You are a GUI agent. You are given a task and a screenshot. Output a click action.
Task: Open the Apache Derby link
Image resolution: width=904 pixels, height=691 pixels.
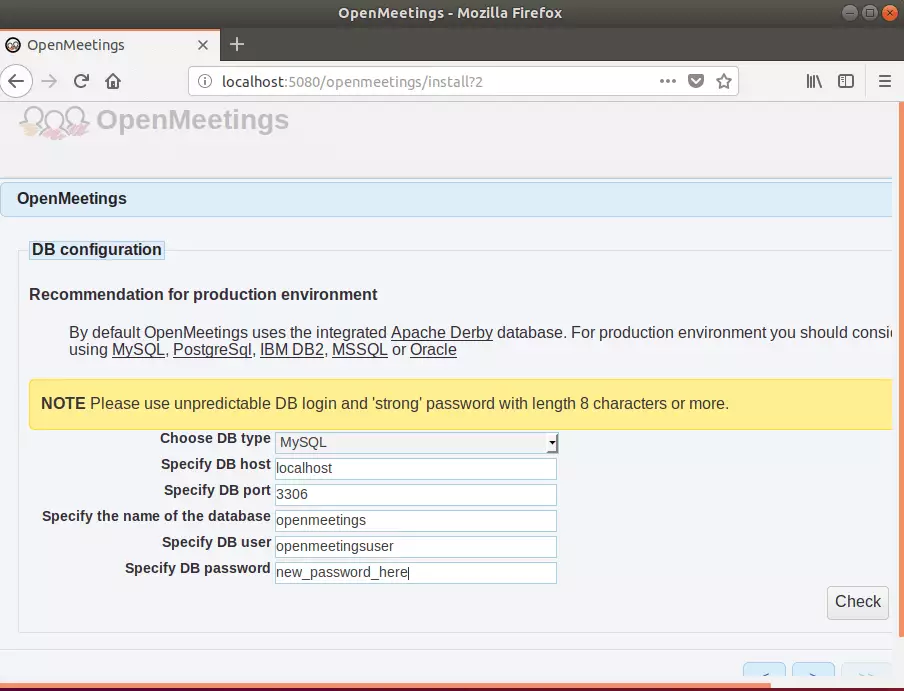442,333
